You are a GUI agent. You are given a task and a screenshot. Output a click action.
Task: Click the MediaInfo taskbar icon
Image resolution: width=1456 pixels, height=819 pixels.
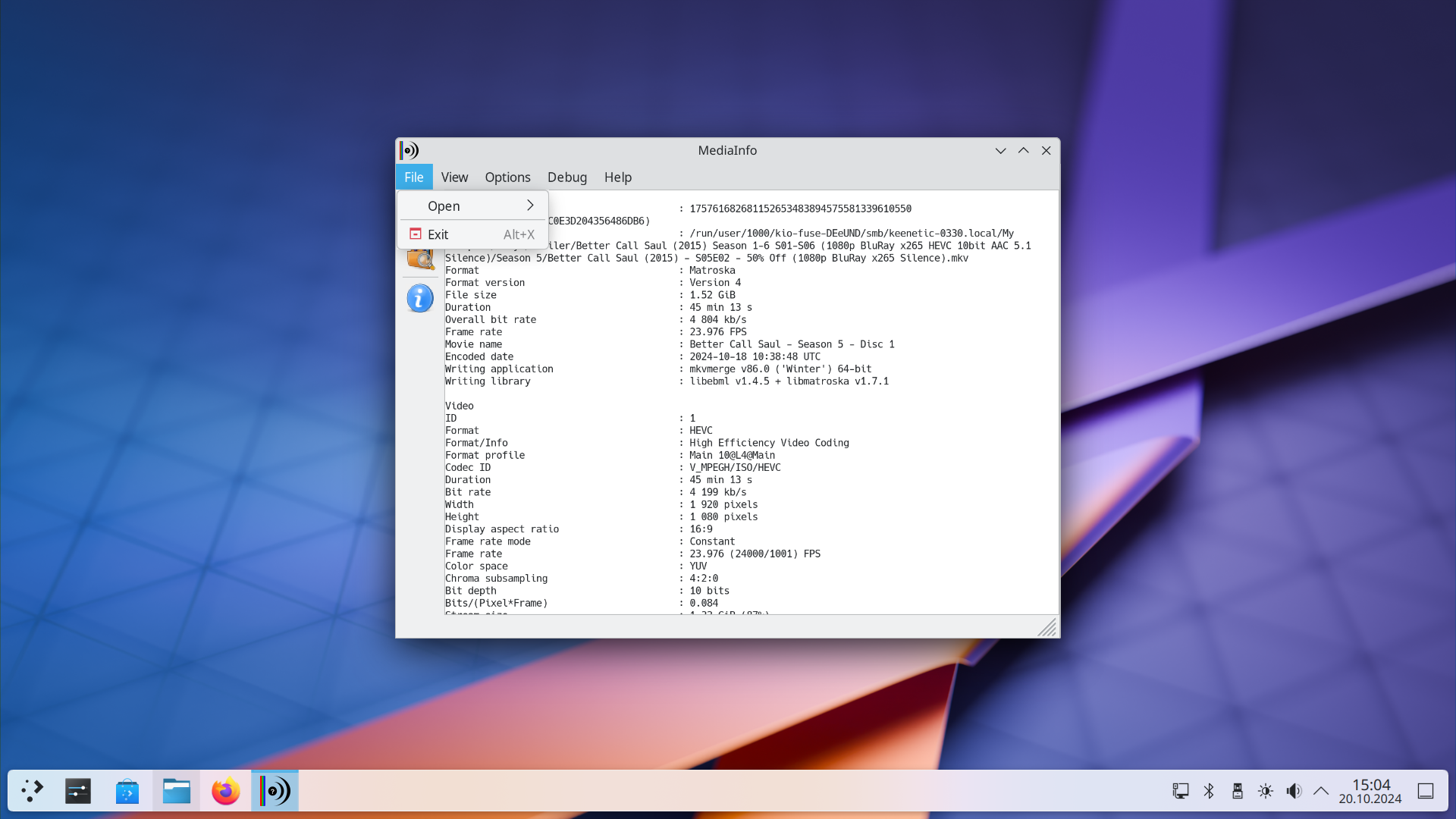(x=275, y=791)
